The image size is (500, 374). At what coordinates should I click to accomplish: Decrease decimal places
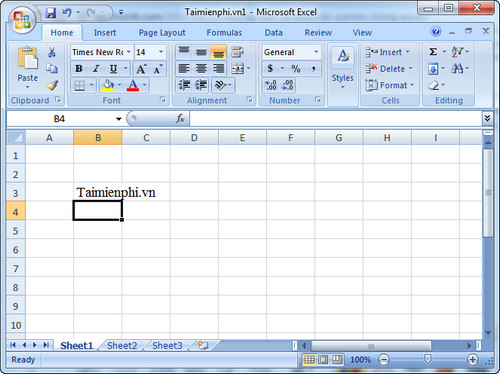288,85
